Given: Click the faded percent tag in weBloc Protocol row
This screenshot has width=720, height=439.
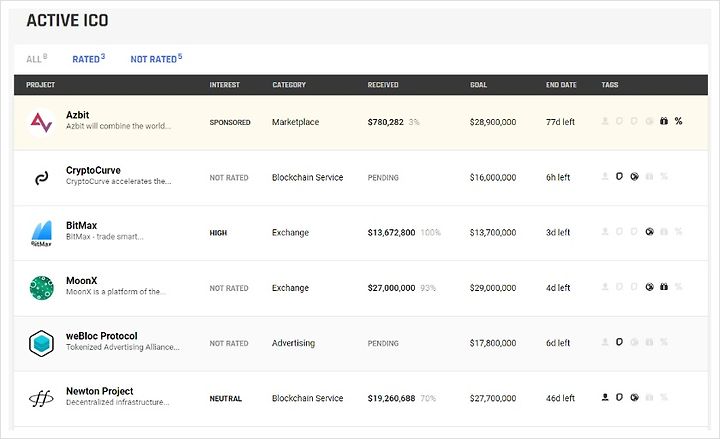Looking at the screenshot, I should click(664, 342).
